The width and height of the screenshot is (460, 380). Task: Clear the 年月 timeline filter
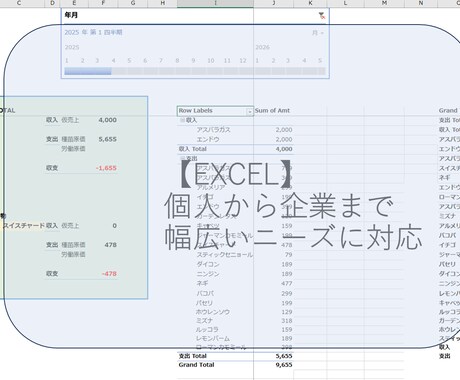[322, 15]
